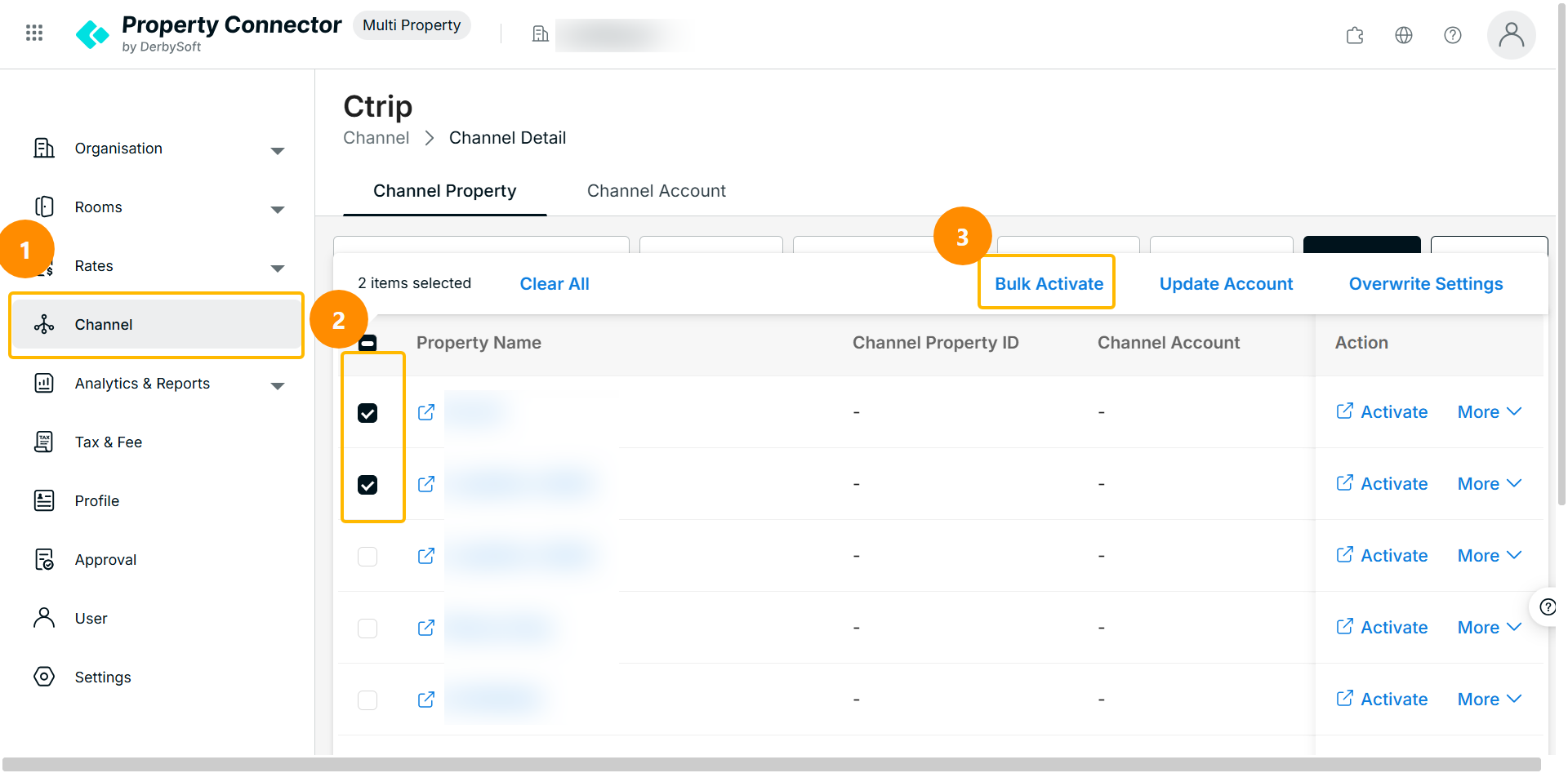Click the vertical scrollbar on the right edge
The height and width of the screenshot is (773, 1568).
1561,253
